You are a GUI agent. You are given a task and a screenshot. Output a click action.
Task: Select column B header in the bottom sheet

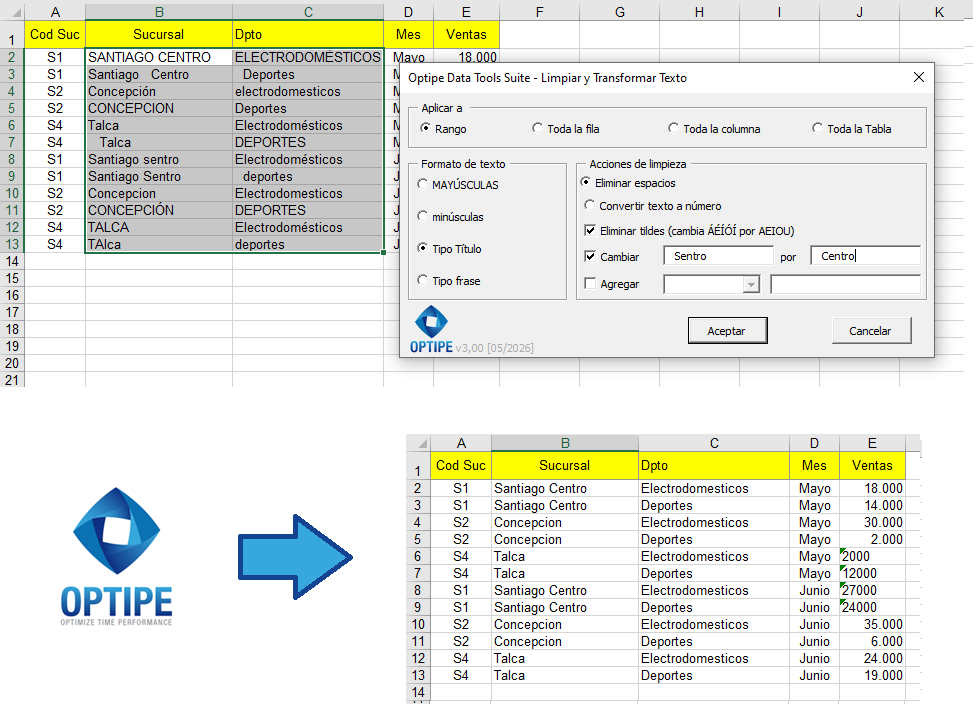click(565, 443)
